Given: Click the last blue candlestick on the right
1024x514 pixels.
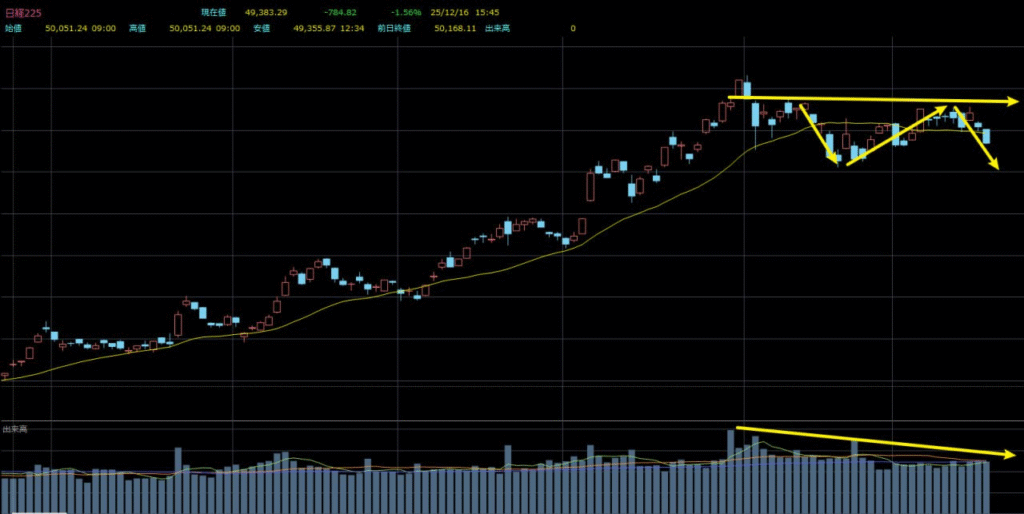Looking at the screenshot, I should pos(986,135).
